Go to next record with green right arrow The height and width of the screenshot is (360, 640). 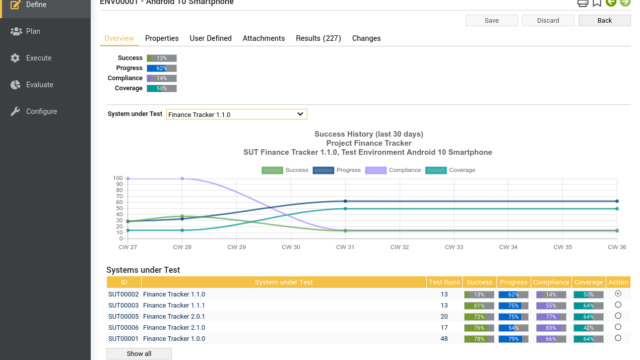(625, 2)
